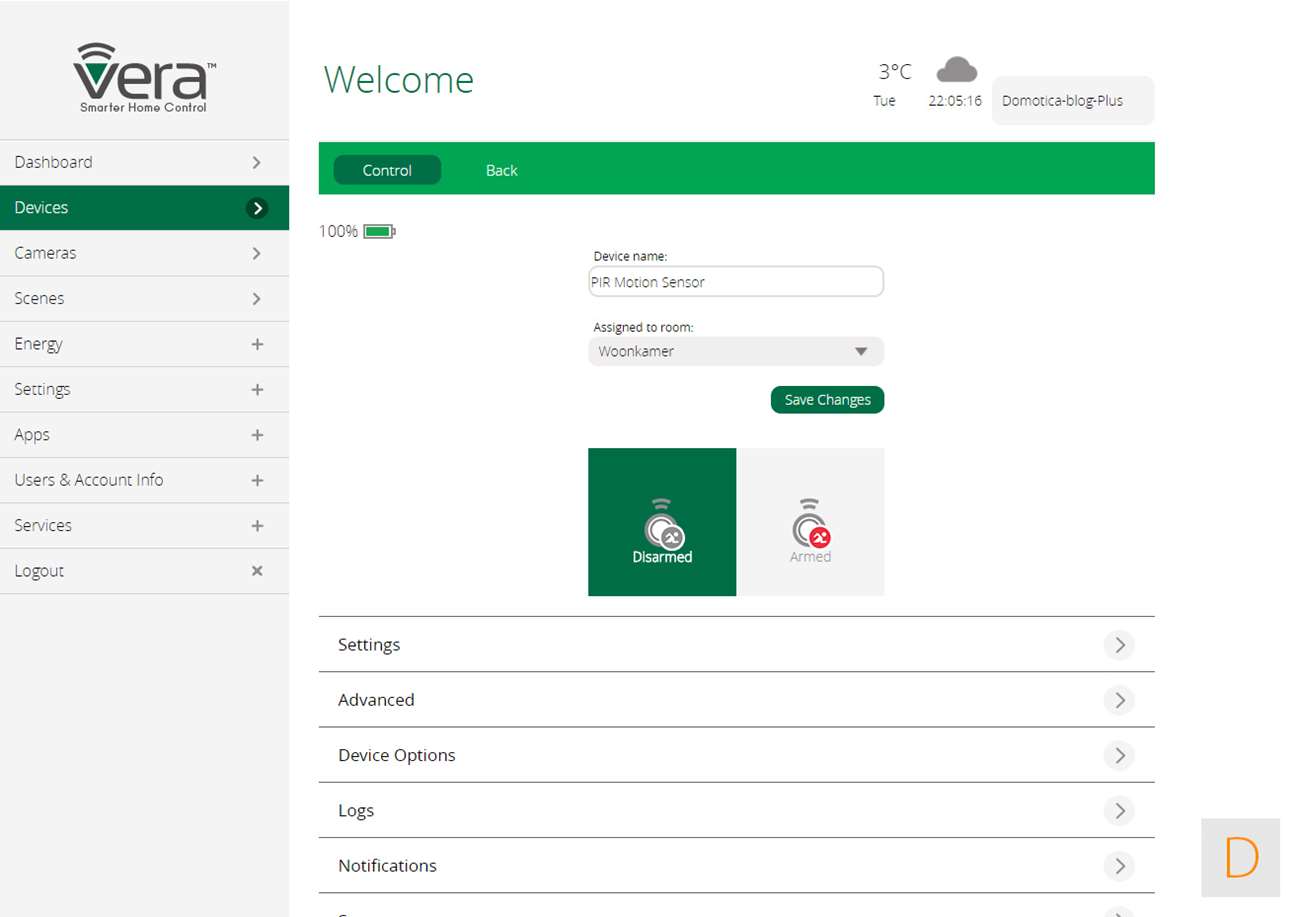Click the orange D badge icon
Viewport: 1300px width, 917px height.
click(1240, 857)
